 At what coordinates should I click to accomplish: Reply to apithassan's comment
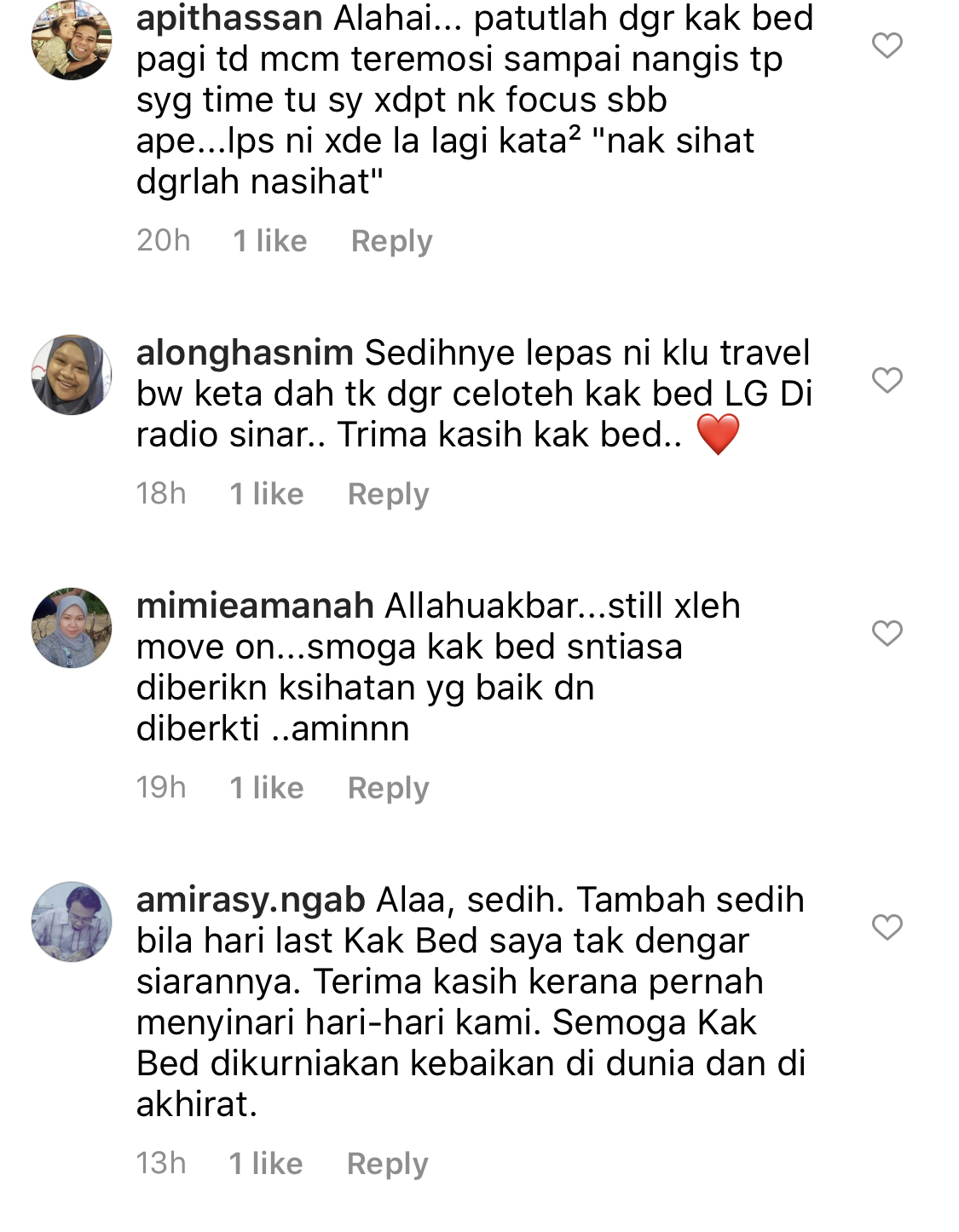pyautogui.click(x=392, y=241)
